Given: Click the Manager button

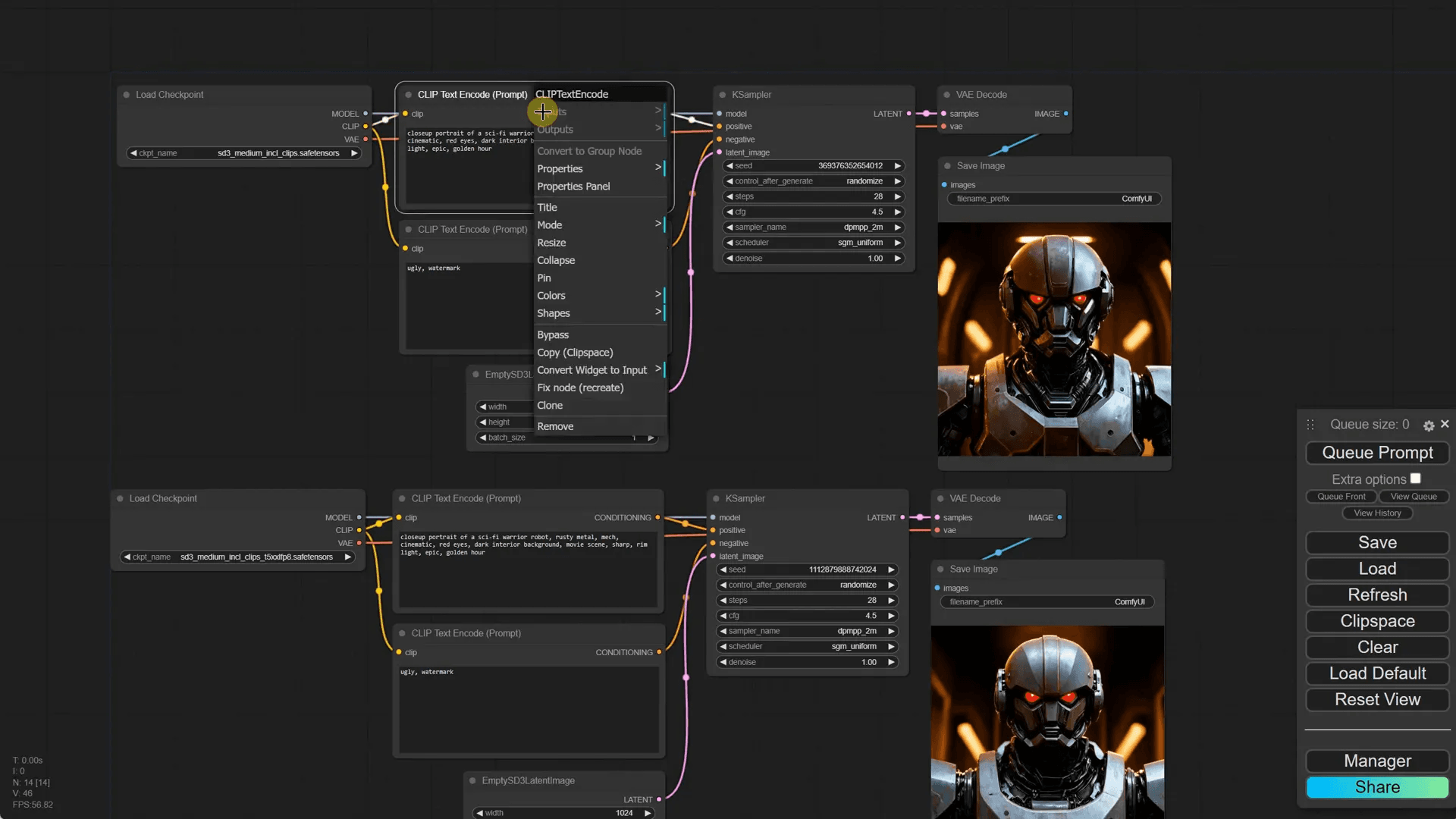Looking at the screenshot, I should [x=1377, y=761].
